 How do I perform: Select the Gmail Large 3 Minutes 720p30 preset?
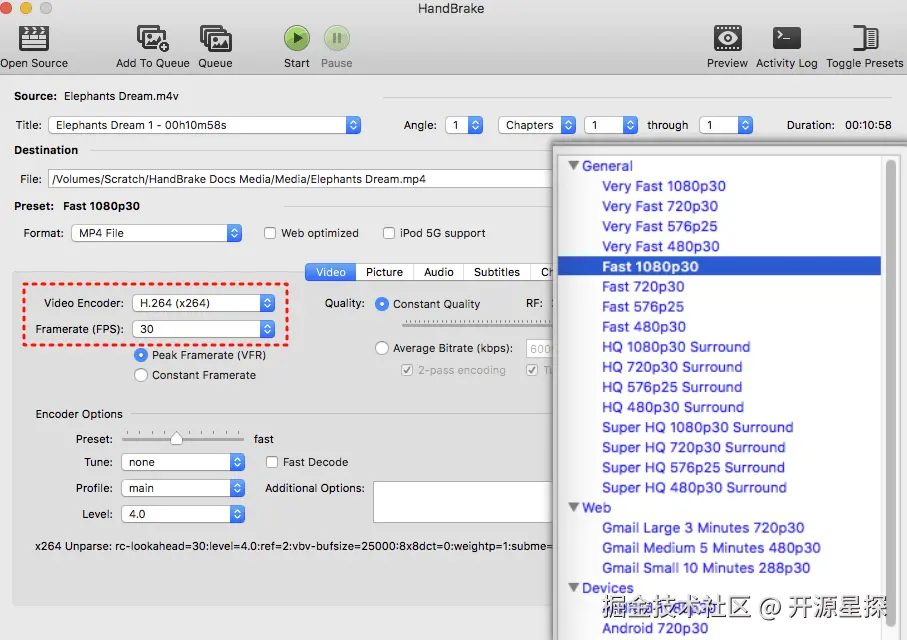[703, 528]
